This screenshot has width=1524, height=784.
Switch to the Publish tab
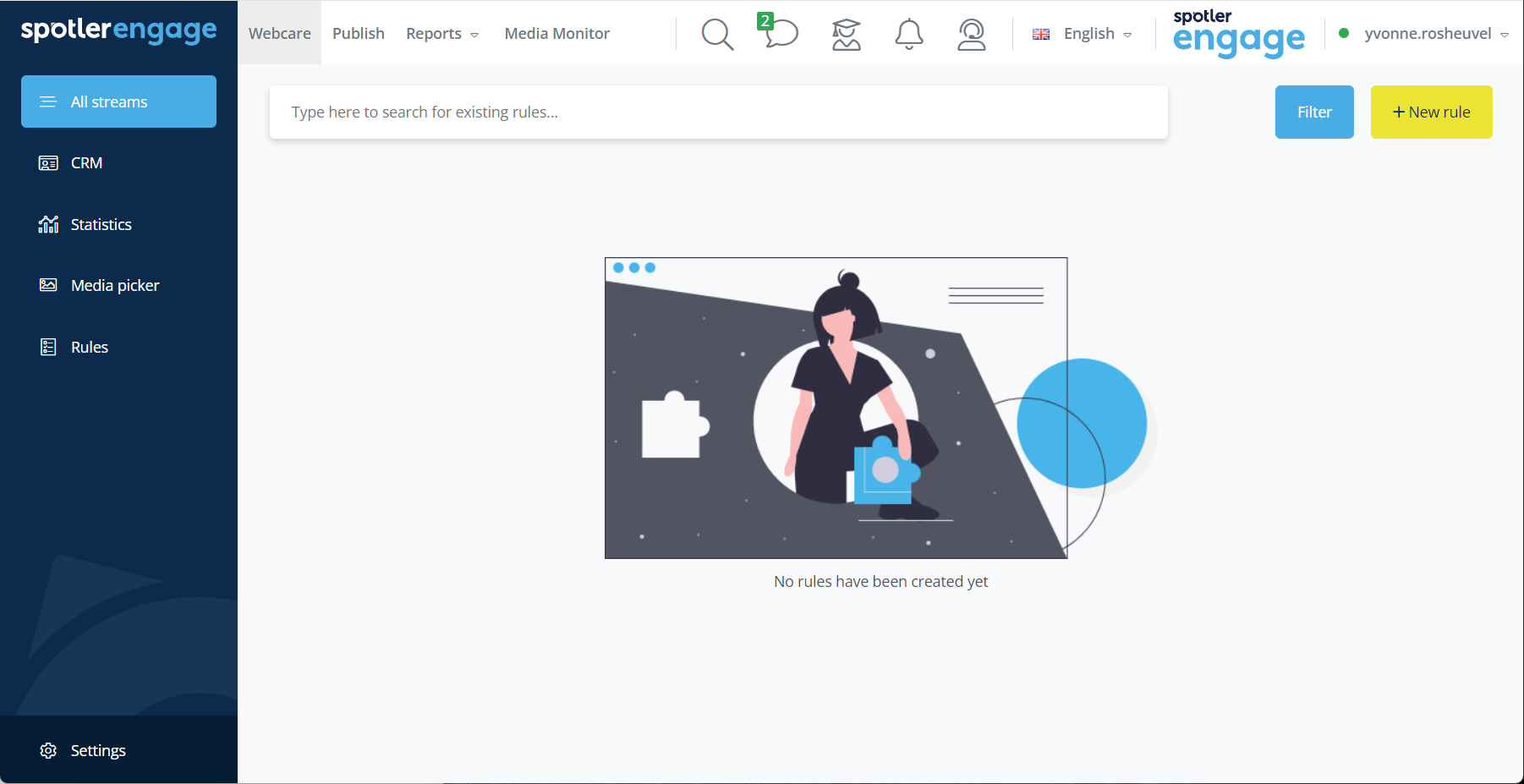pyautogui.click(x=359, y=34)
